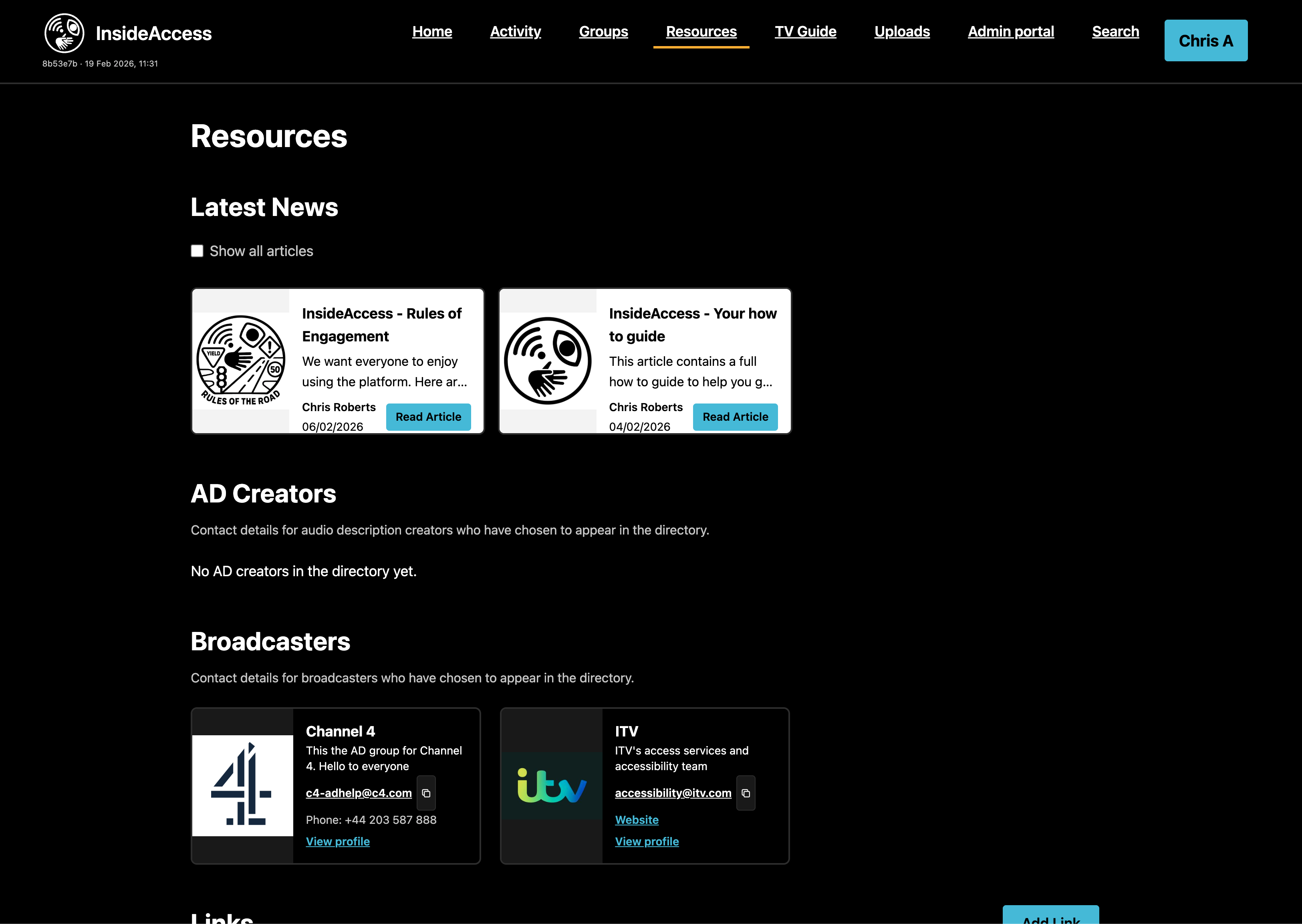Click the c4-adhelp@c4.com email link
This screenshot has height=924, width=1302.
[x=358, y=793]
